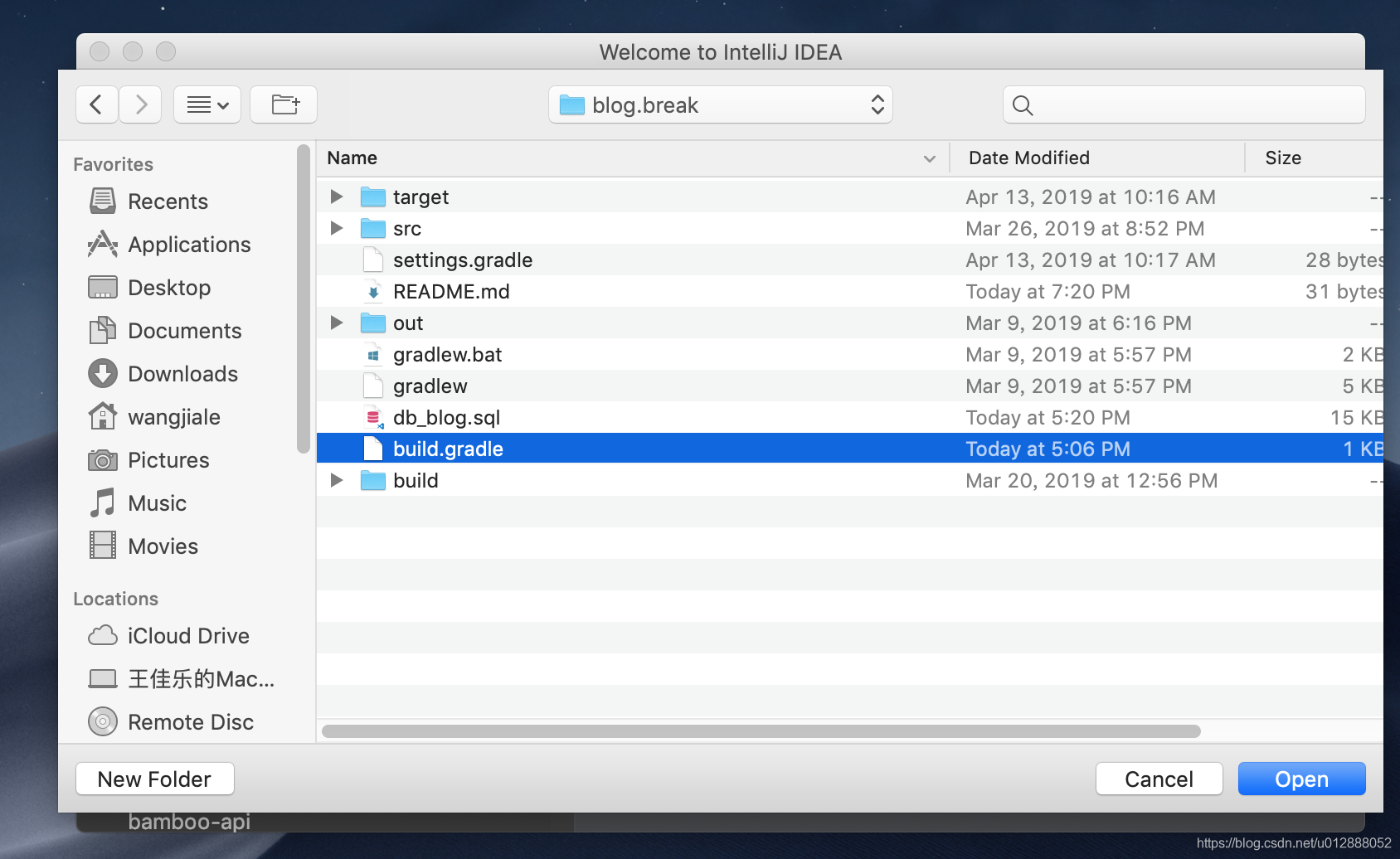
Task: Click bamboo-api in the IntelliJ welcome window
Action: pyautogui.click(x=189, y=822)
